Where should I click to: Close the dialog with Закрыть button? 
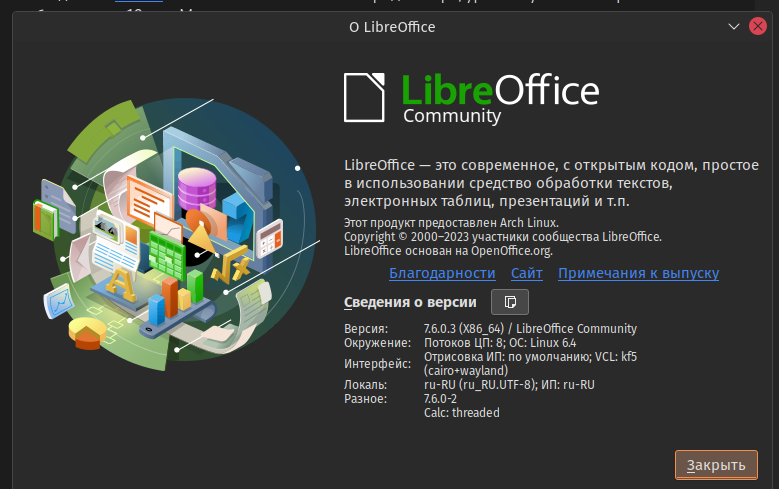tap(716, 465)
